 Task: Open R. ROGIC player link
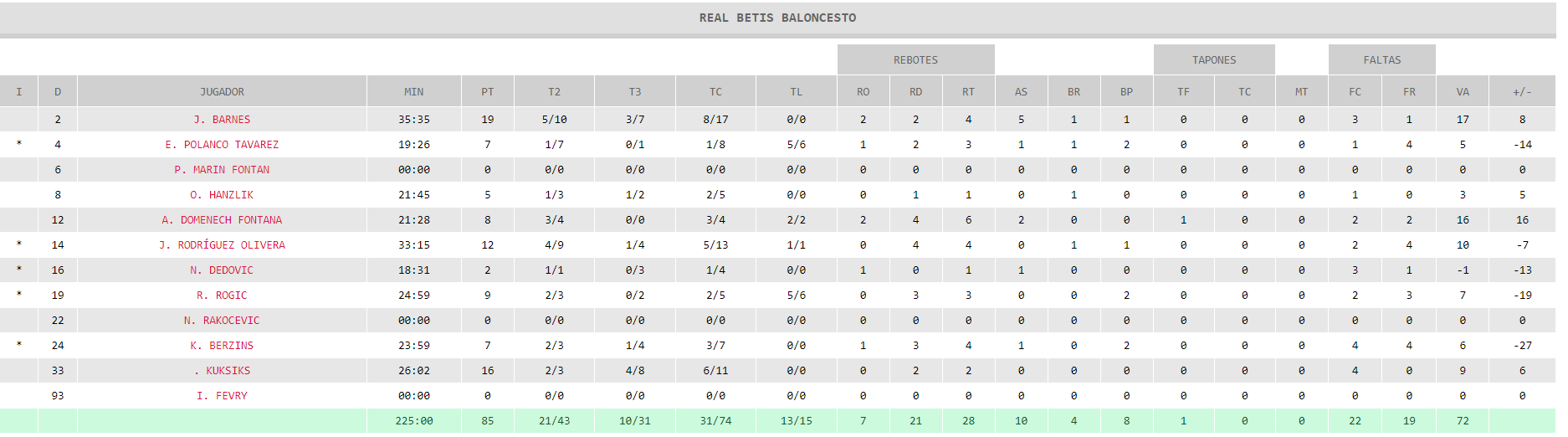tap(222, 296)
